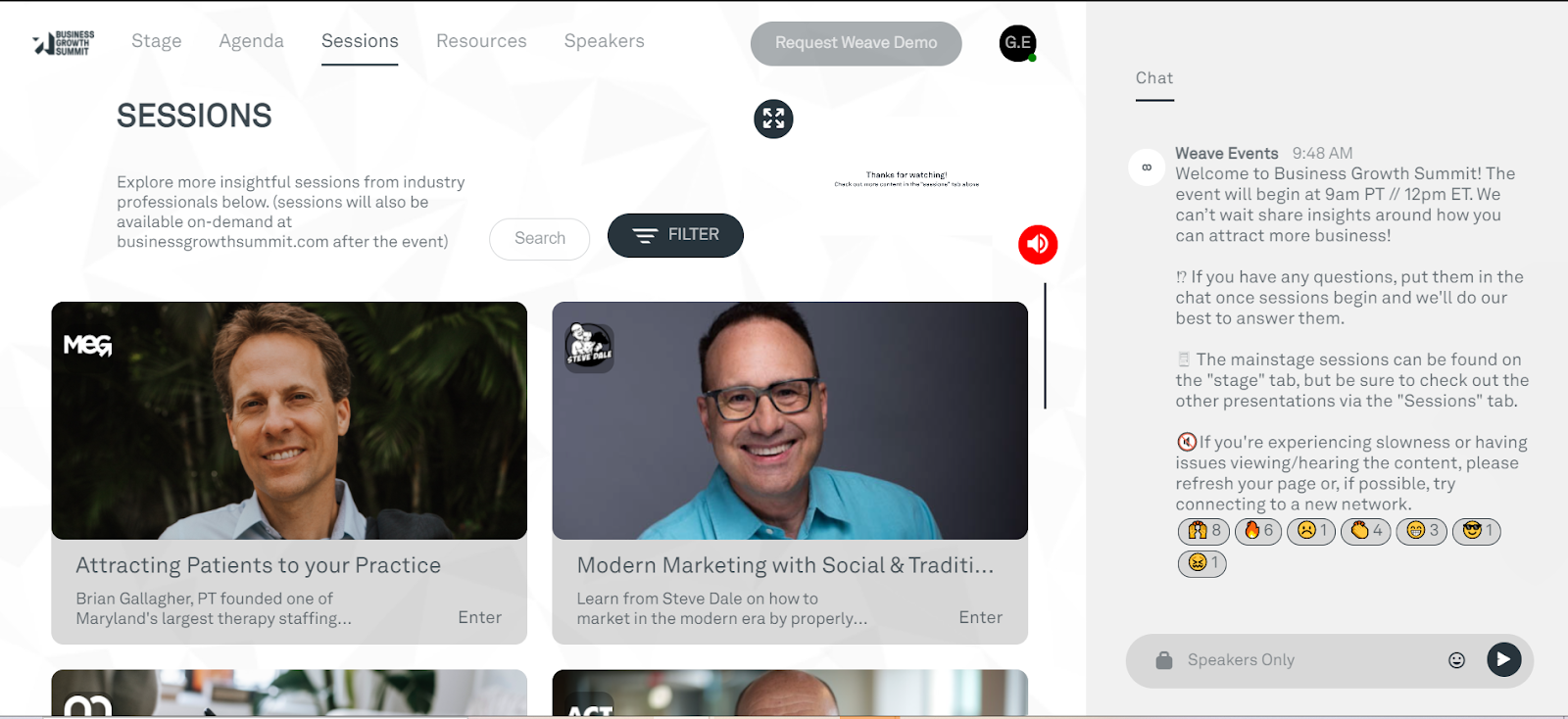Image resolution: width=1568 pixels, height=719 pixels.
Task: Open the emoji picker in chat
Action: [x=1456, y=660]
